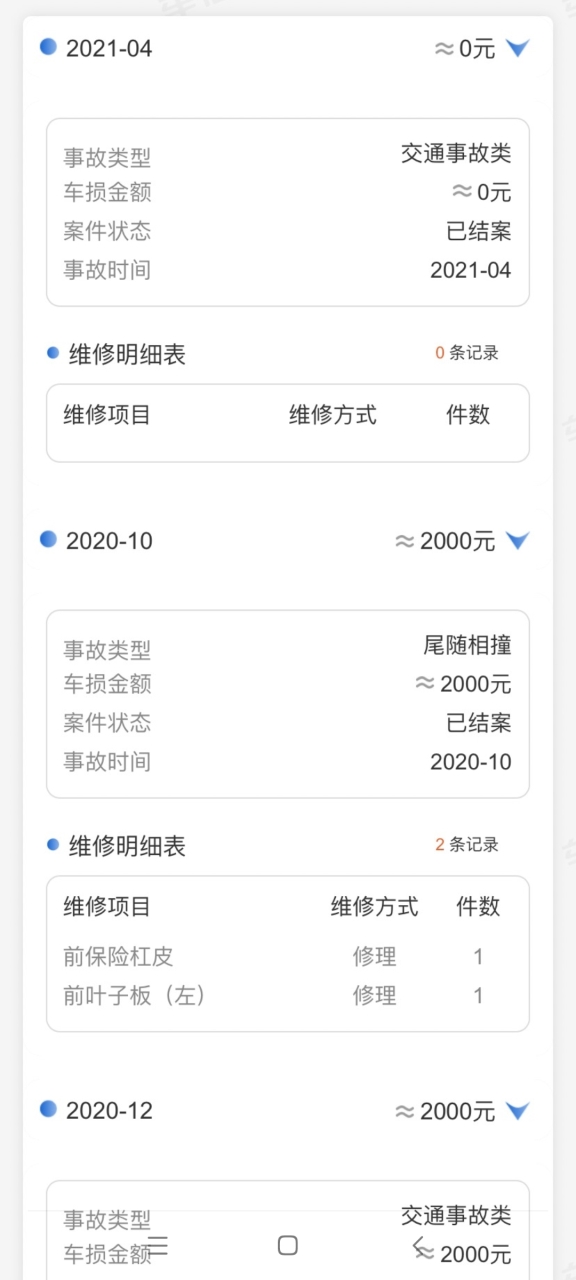Collapse the 2020-10 accident record arrow
This screenshot has height=1280, width=576.
[x=517, y=541]
